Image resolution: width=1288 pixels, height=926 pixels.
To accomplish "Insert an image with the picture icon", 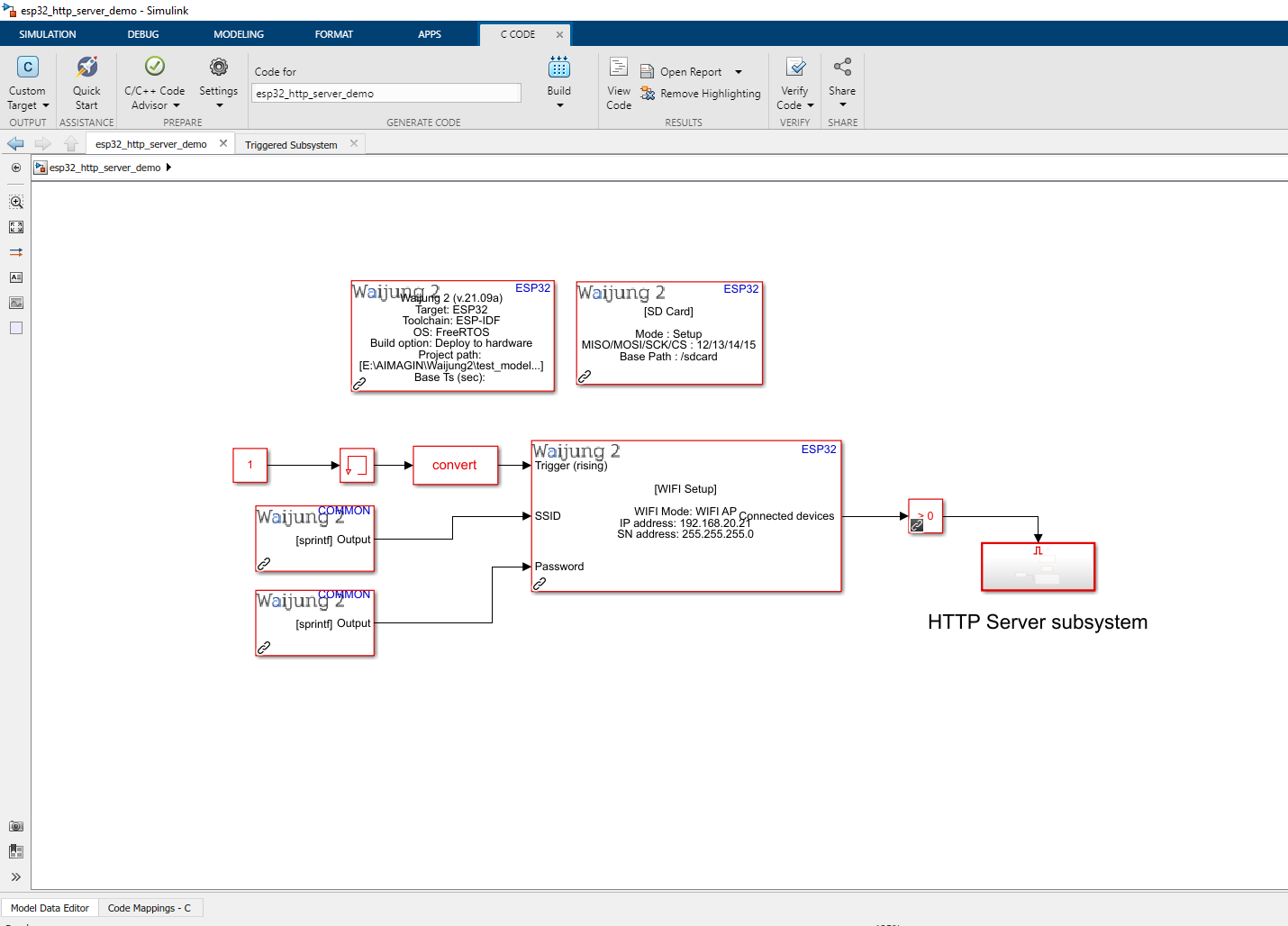I will pos(16,303).
